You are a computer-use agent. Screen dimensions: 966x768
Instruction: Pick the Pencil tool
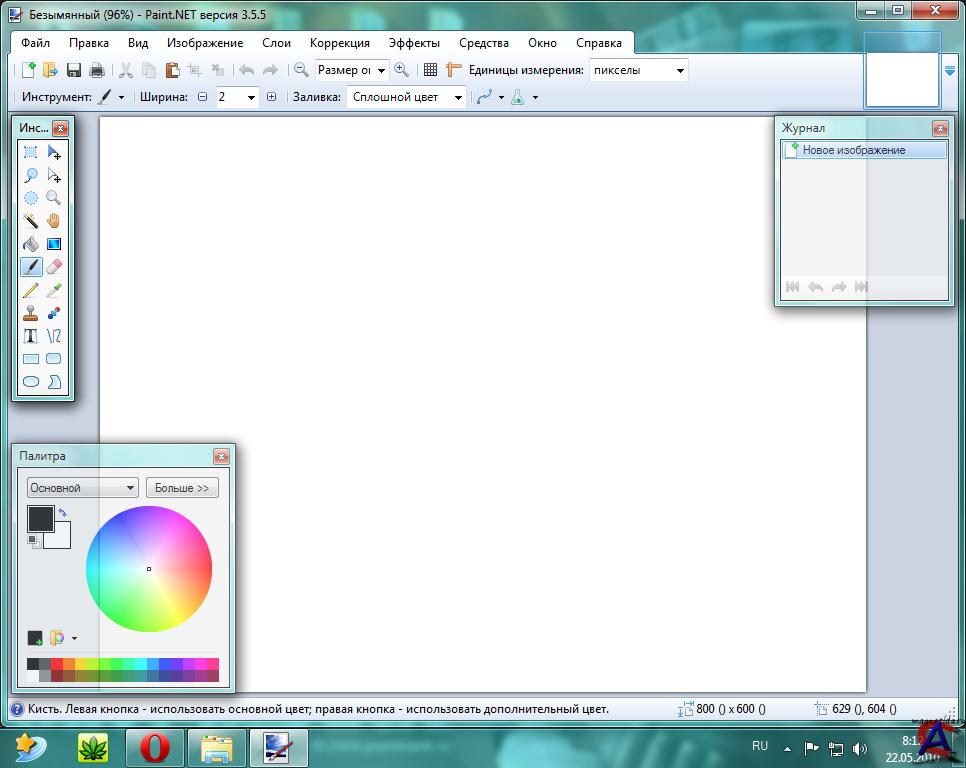(31, 290)
